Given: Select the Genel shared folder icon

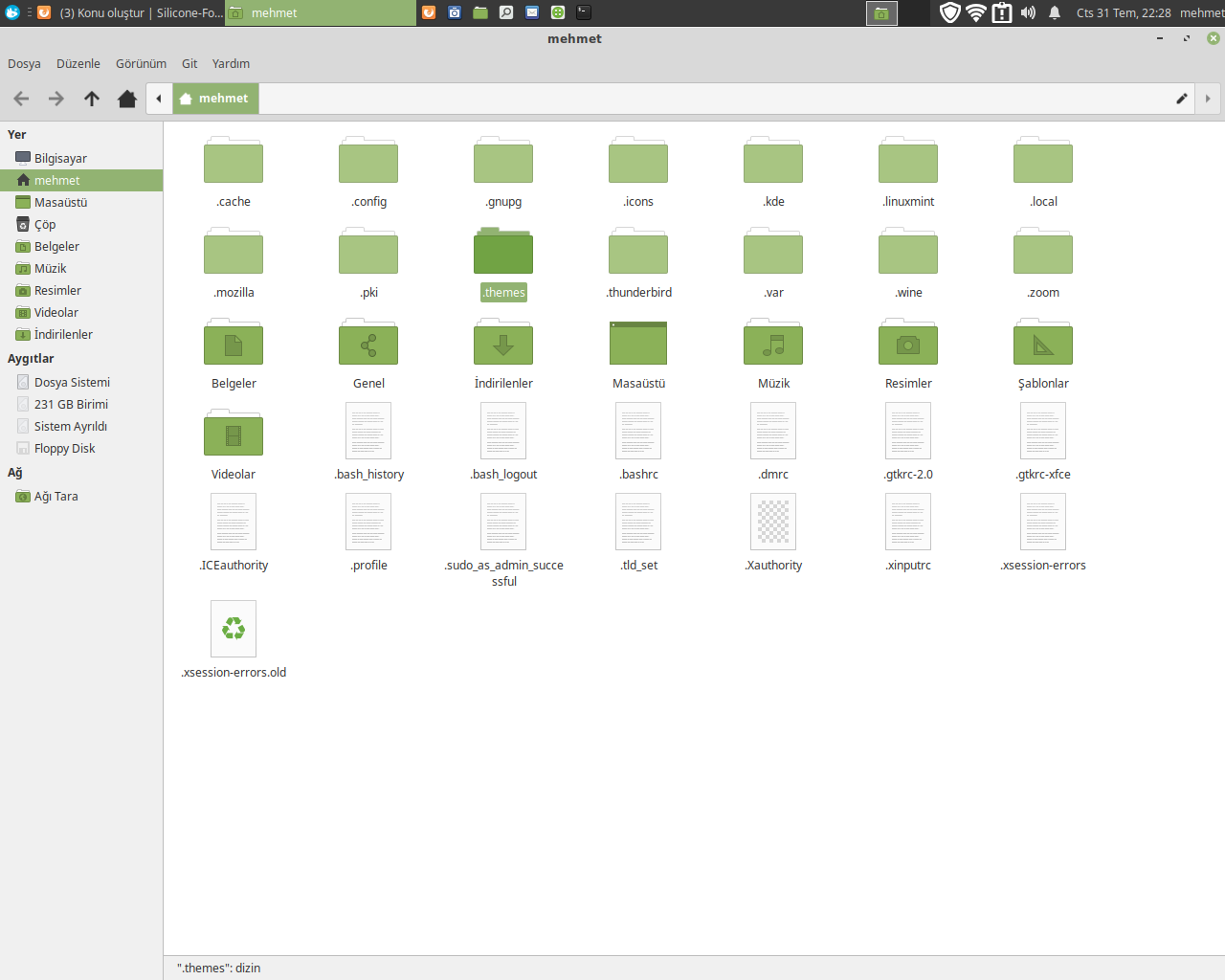Looking at the screenshot, I should pyautogui.click(x=368, y=342).
